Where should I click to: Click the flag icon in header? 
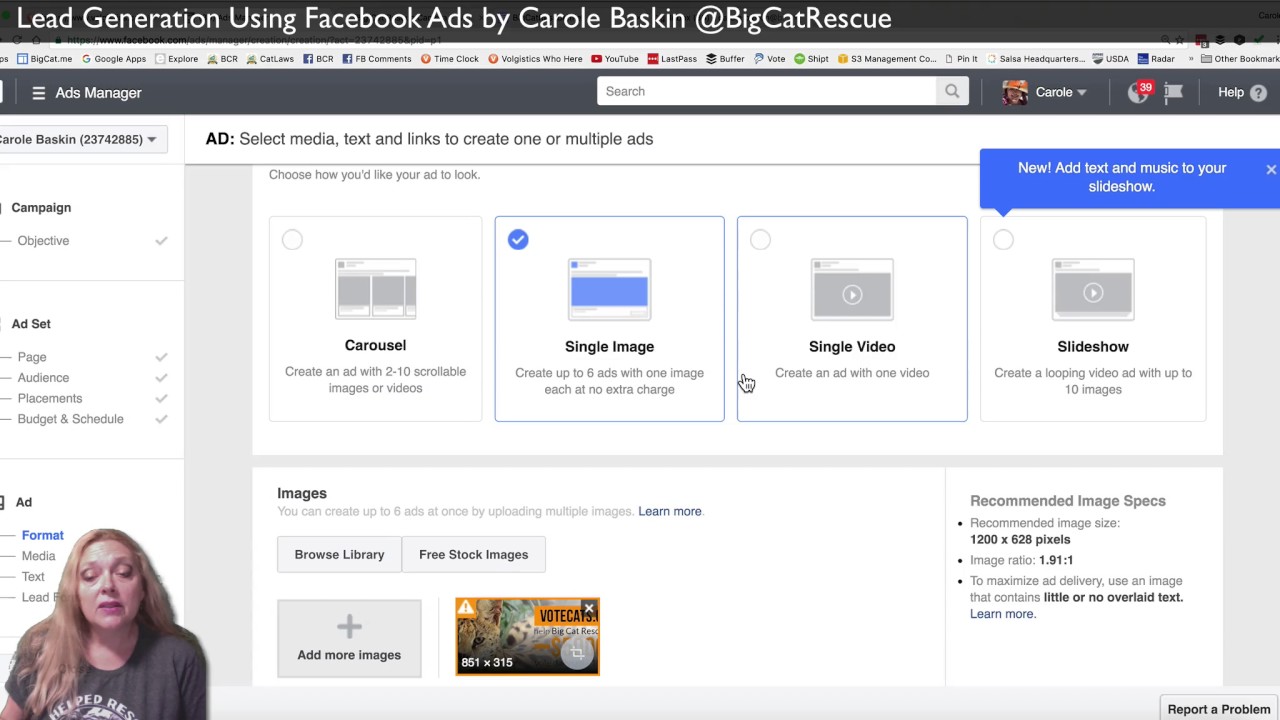pos(1173,92)
